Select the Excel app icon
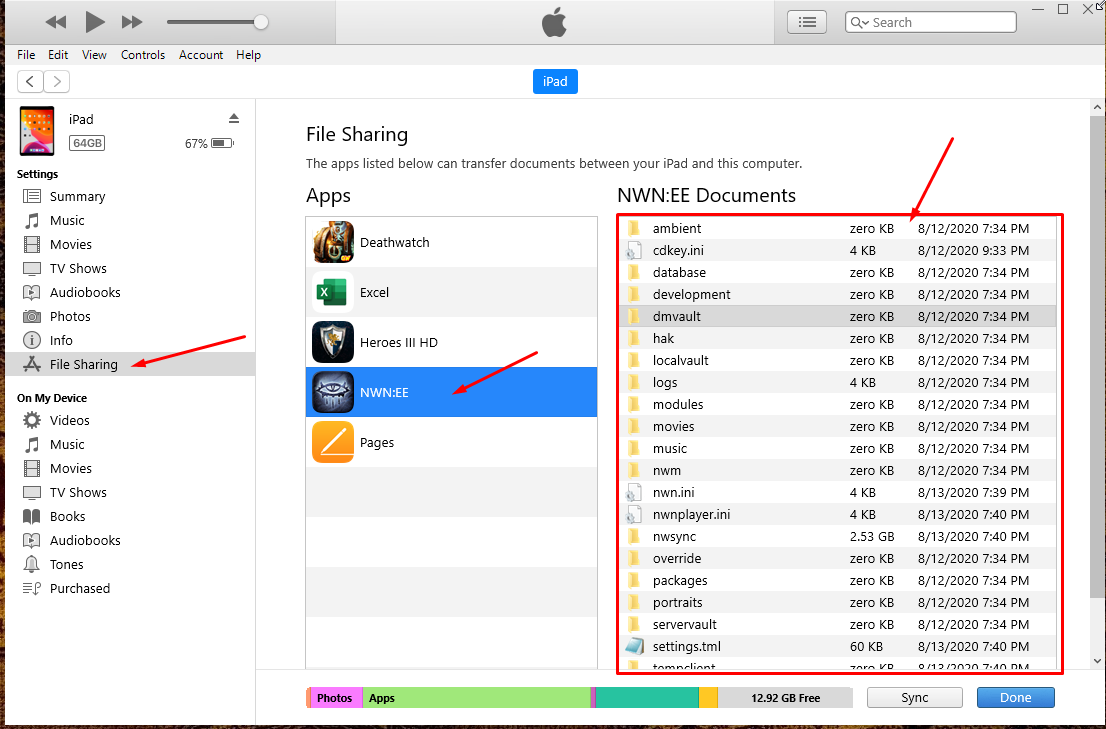 (x=333, y=292)
